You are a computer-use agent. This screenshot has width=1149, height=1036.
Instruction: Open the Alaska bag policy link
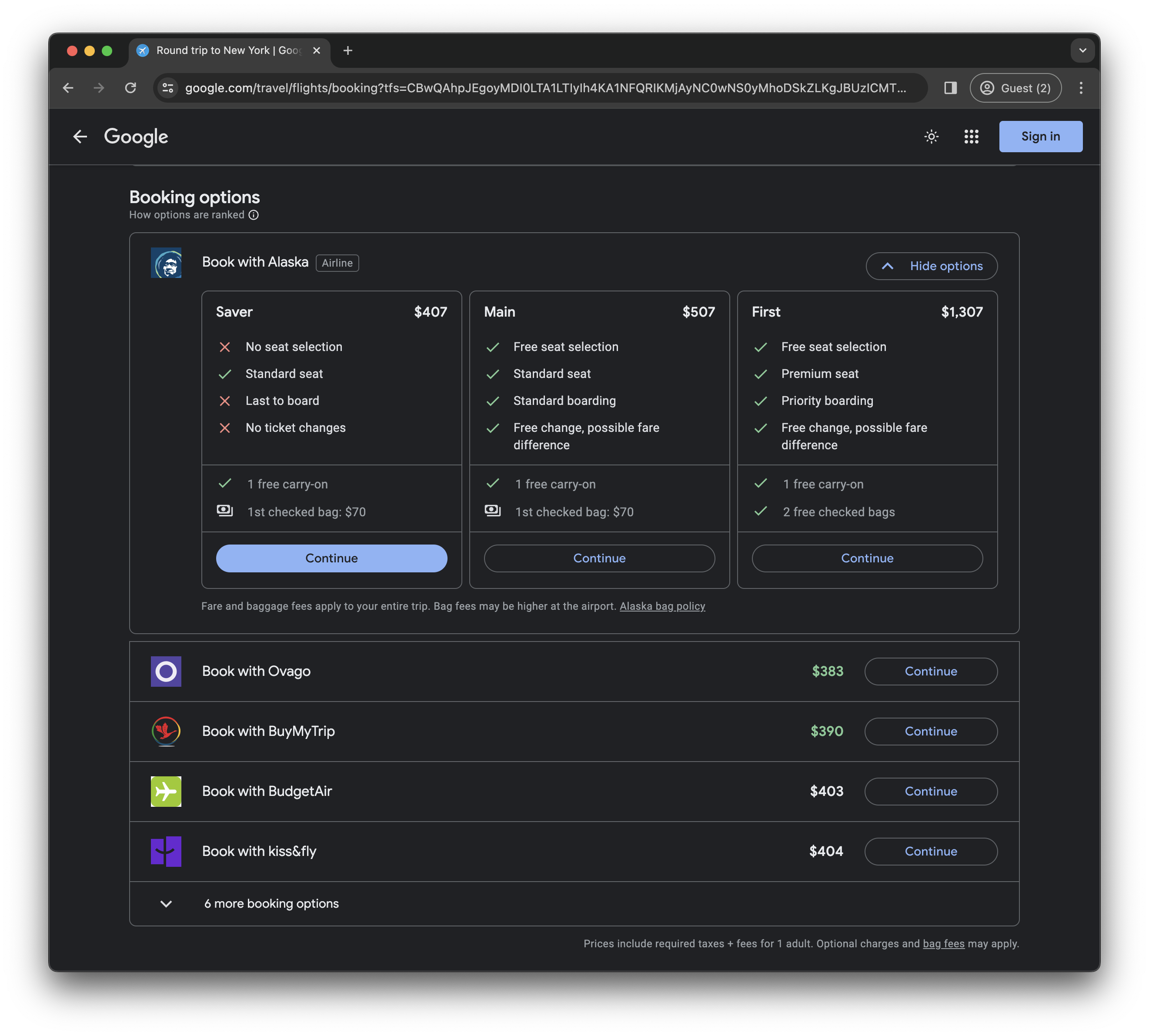[x=662, y=606]
